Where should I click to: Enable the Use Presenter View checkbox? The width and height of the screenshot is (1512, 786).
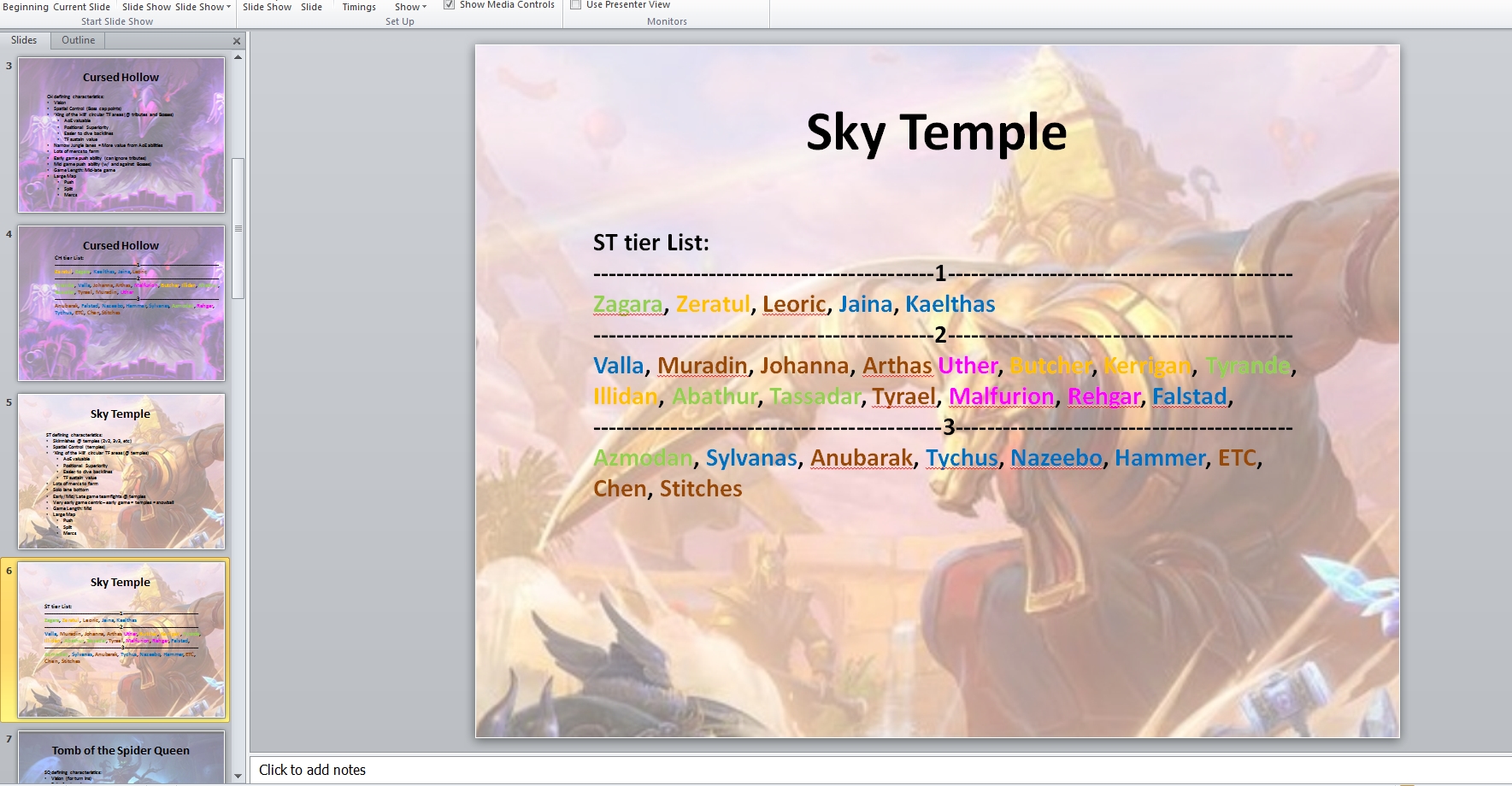(x=576, y=5)
